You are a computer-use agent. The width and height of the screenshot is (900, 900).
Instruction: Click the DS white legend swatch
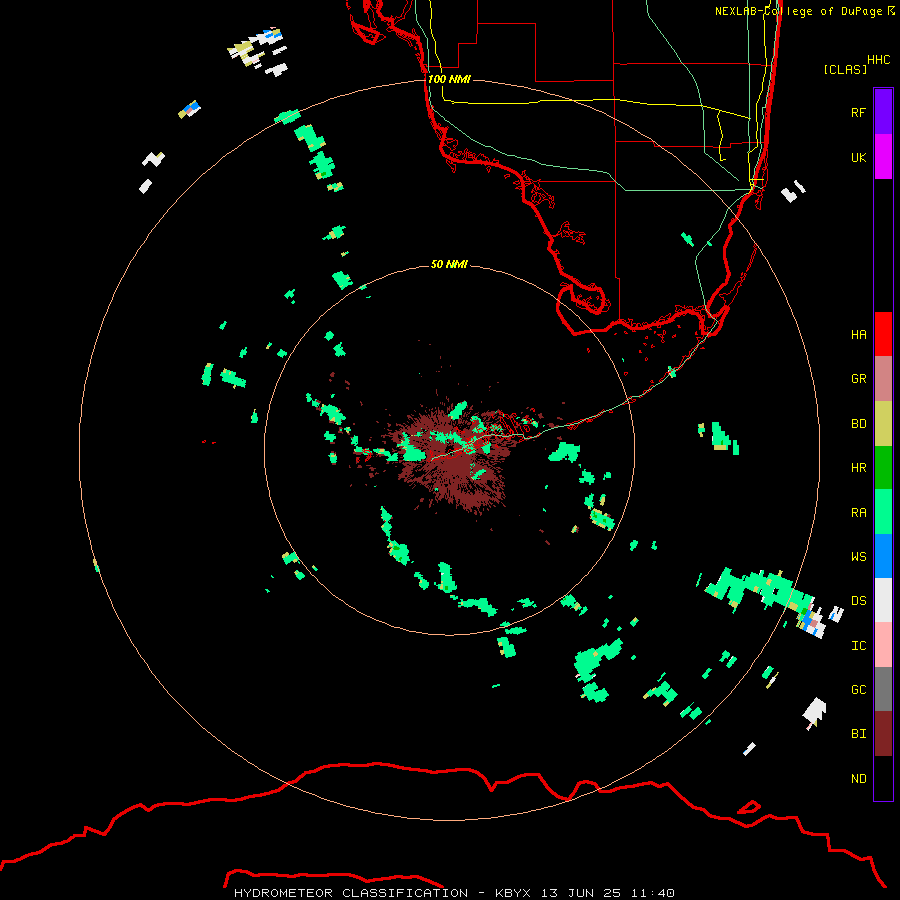883,600
